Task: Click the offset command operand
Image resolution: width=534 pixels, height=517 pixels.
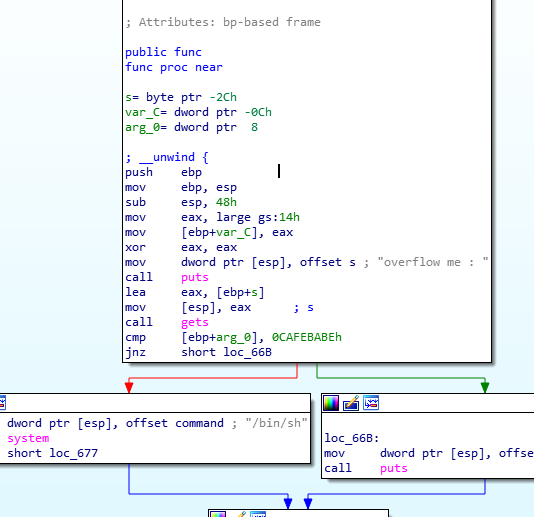Action: click(x=175, y=423)
